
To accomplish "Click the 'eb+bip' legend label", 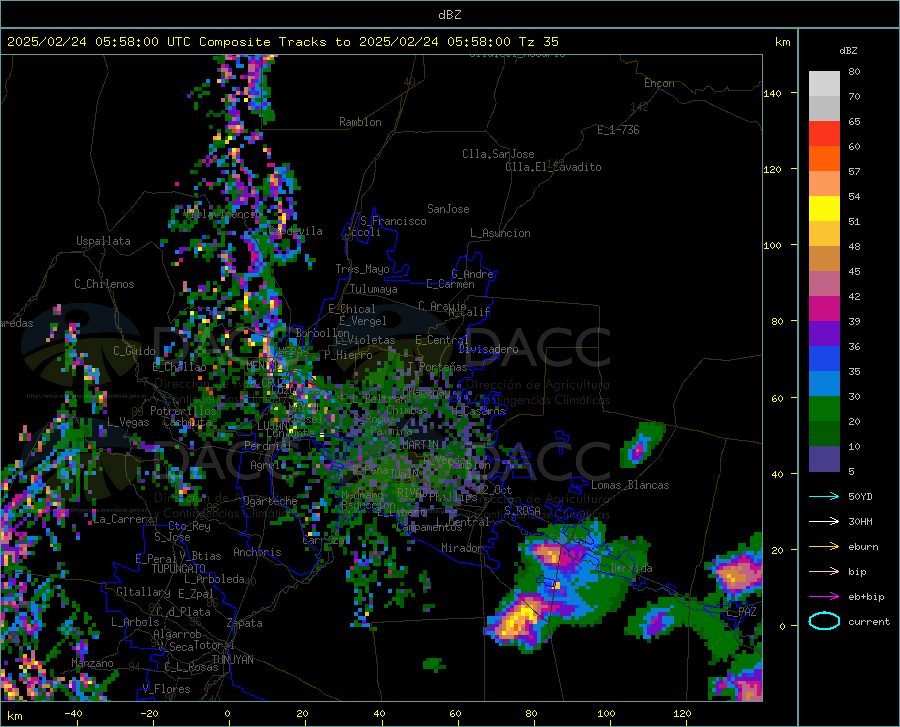I will [866, 597].
